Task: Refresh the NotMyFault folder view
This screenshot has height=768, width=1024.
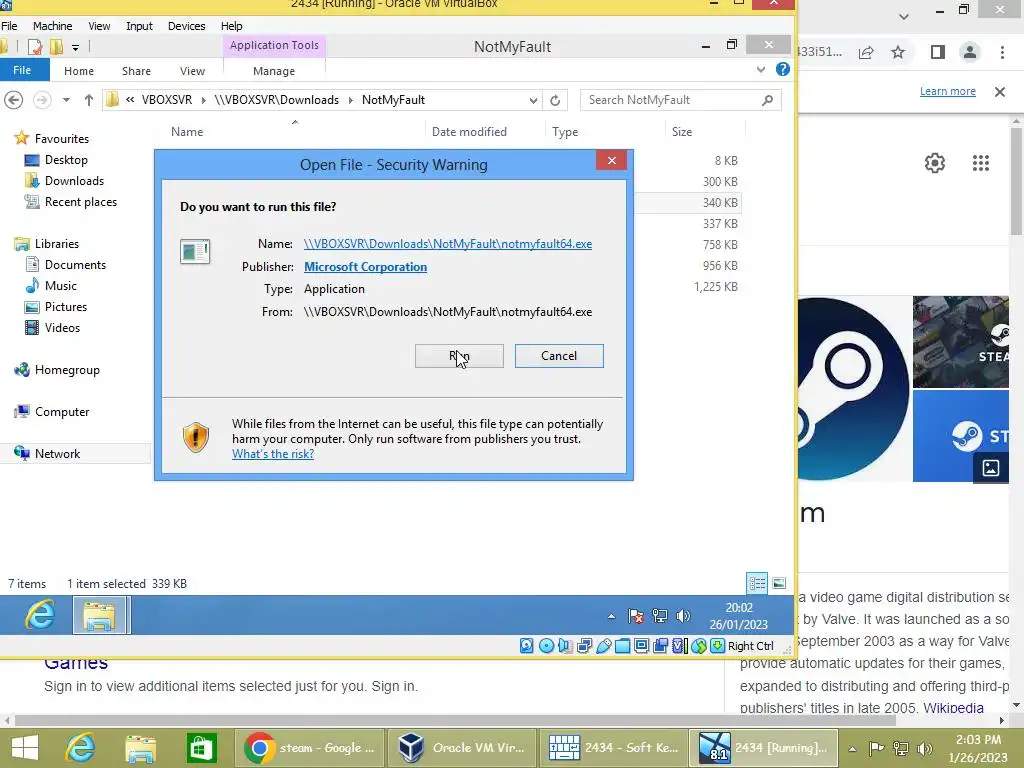Action: click(x=554, y=100)
